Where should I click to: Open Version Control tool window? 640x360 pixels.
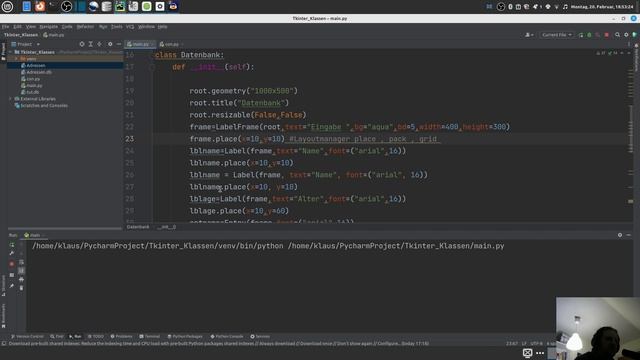coord(27,337)
